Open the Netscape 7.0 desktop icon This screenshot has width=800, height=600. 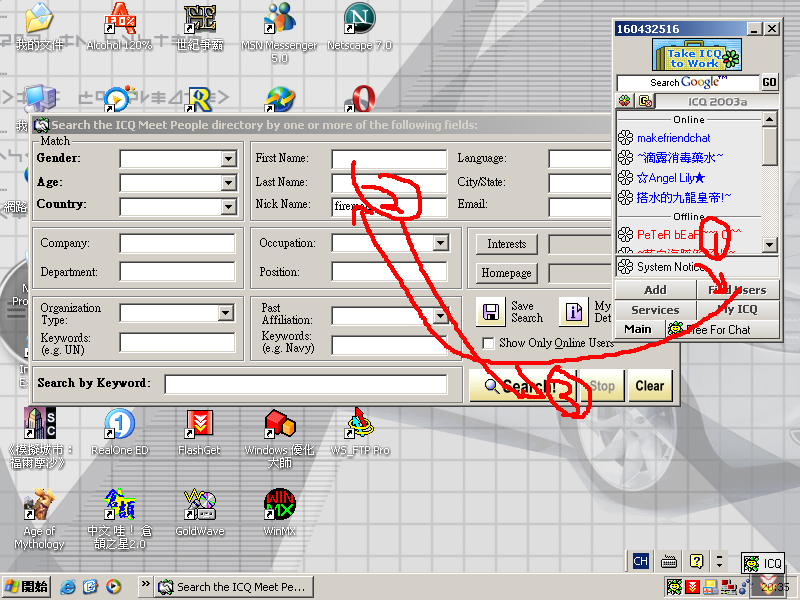click(359, 26)
